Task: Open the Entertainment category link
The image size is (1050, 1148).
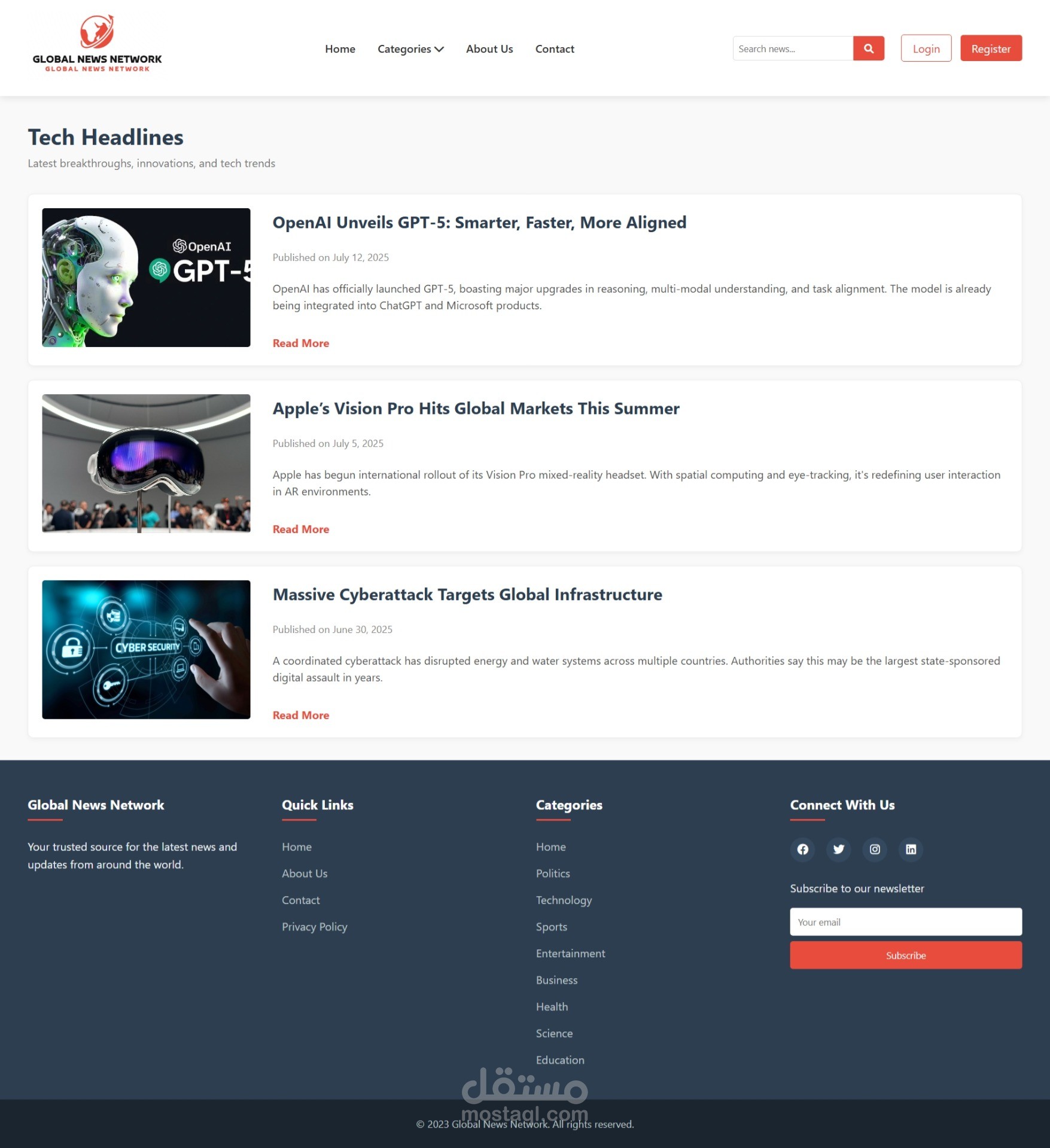Action: [571, 954]
